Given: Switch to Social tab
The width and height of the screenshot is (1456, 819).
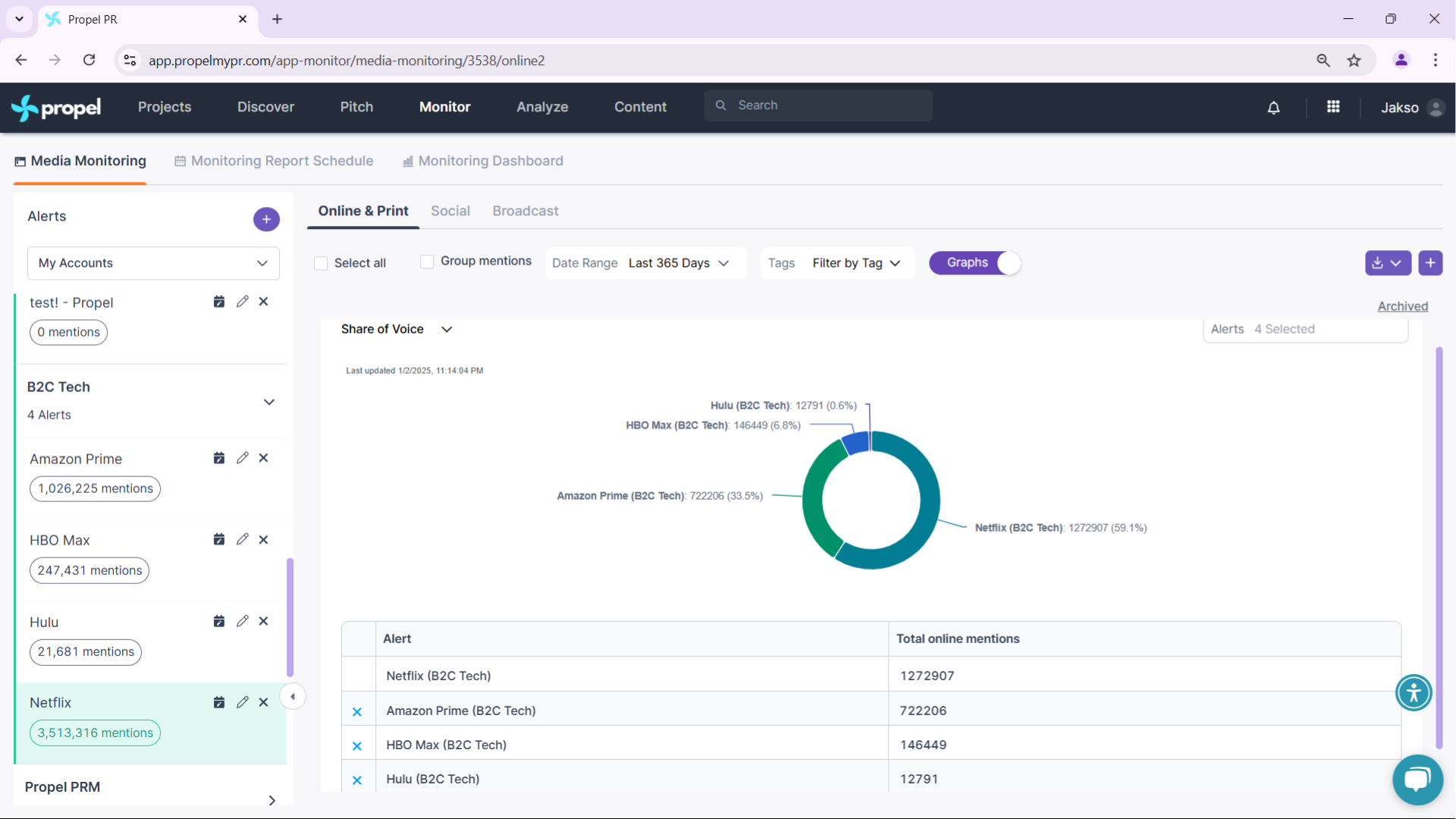Looking at the screenshot, I should point(450,211).
